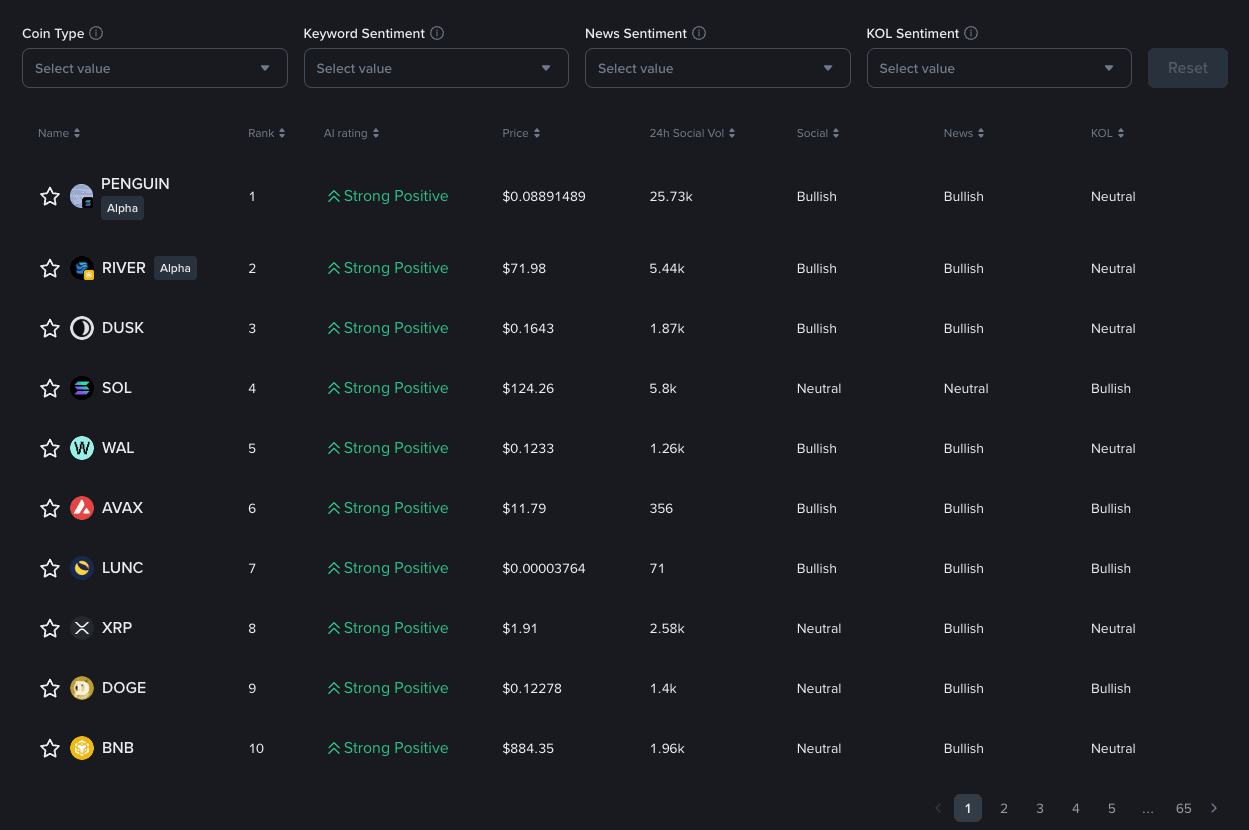Open the LUNC coin name link
The image size is (1249, 830).
click(x=122, y=568)
